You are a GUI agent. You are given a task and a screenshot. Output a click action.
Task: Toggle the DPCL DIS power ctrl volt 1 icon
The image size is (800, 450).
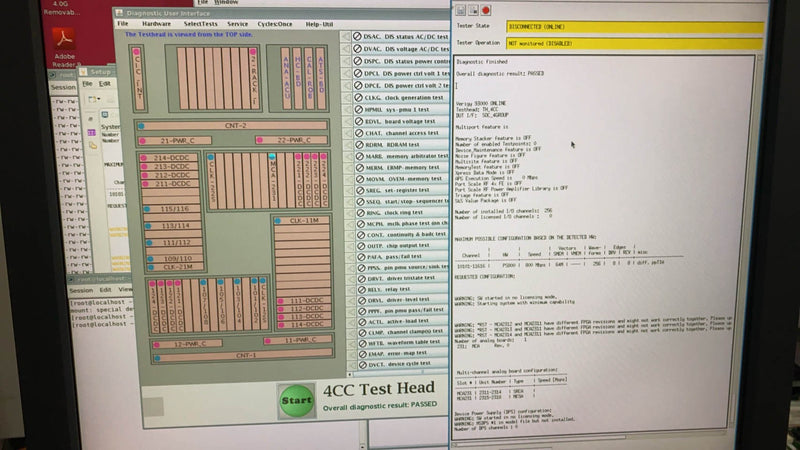tap(358, 73)
